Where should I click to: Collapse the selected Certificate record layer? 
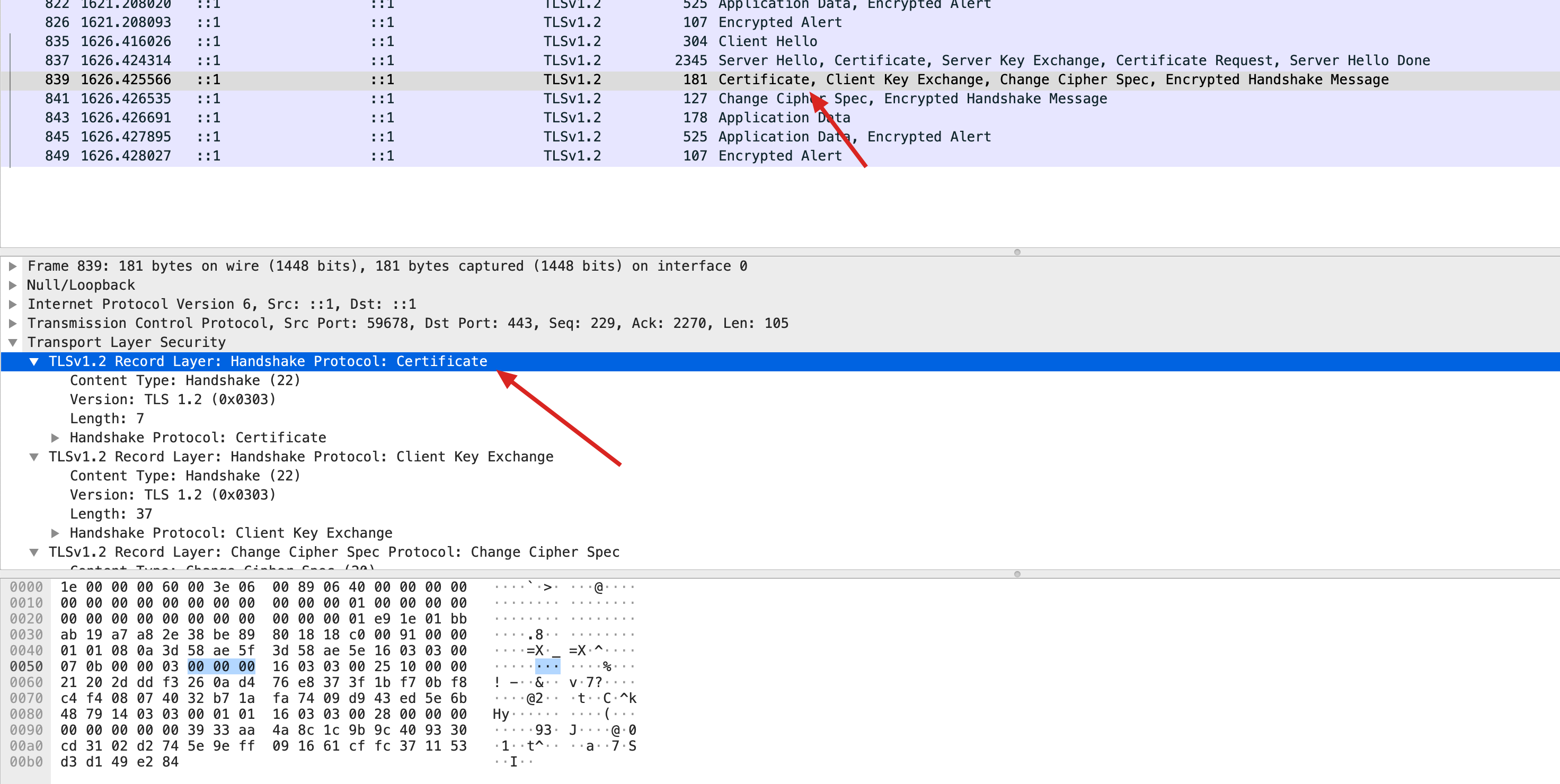click(x=34, y=362)
